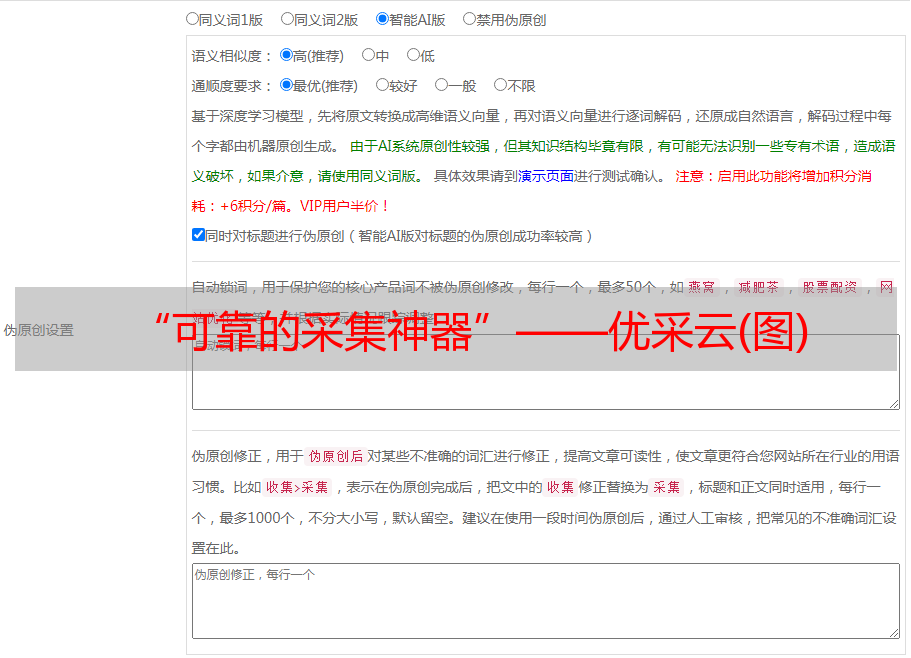Click the 伪原创后 highlighted tag
Viewport: 911px width, 658px height.
pos(336,456)
